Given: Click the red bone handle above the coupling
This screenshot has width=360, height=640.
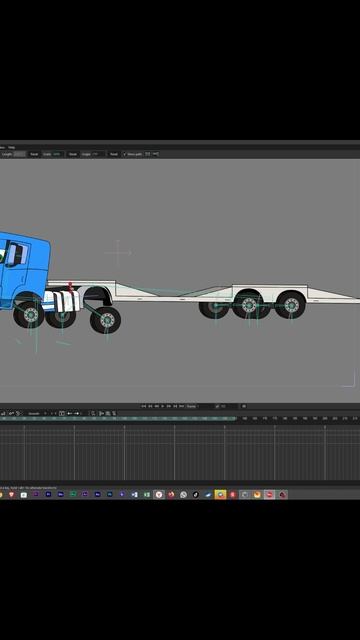Looking at the screenshot, I should click(71, 286).
